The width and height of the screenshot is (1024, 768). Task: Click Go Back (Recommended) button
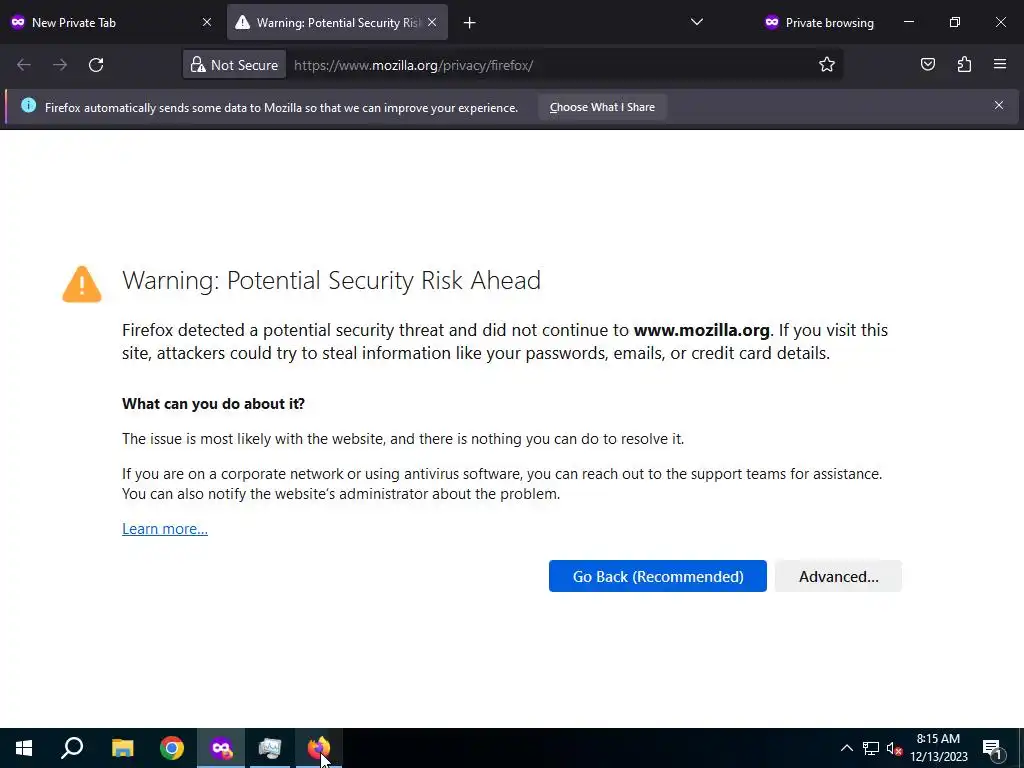(x=658, y=576)
